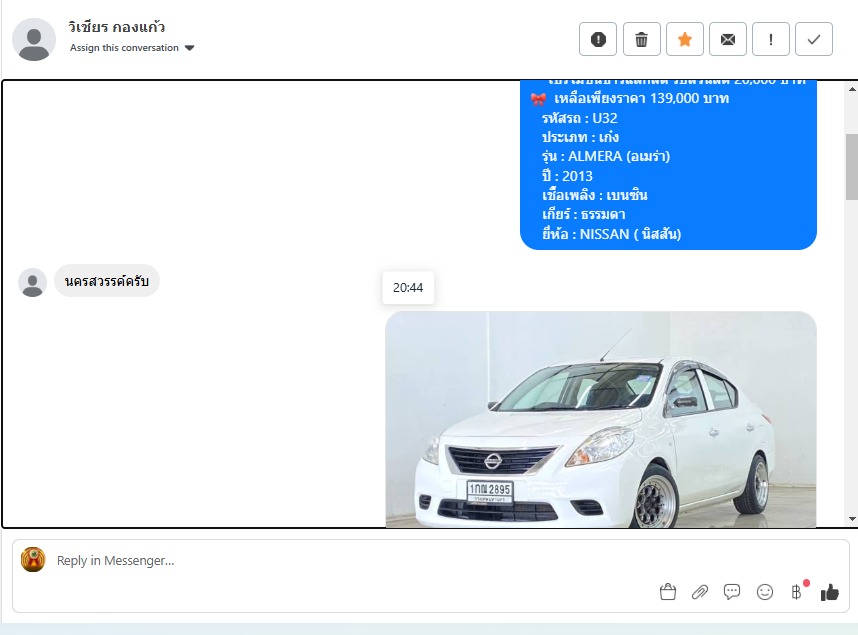Viewport: 858px width, 635px height.
Task: Click the 20:44 timestamp label
Action: tap(408, 287)
